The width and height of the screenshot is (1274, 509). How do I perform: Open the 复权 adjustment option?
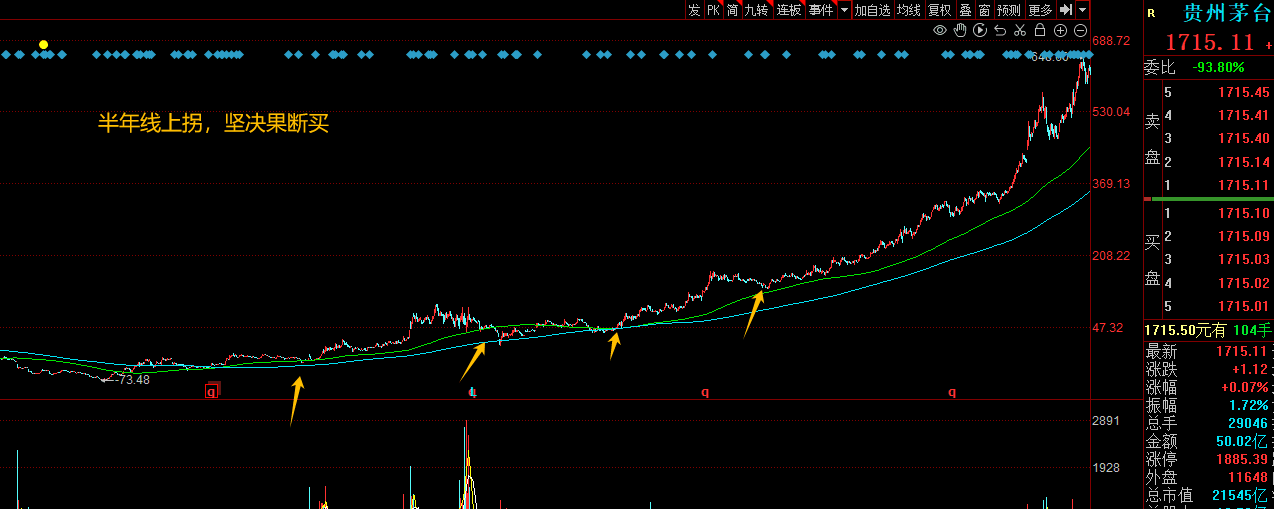click(x=939, y=9)
